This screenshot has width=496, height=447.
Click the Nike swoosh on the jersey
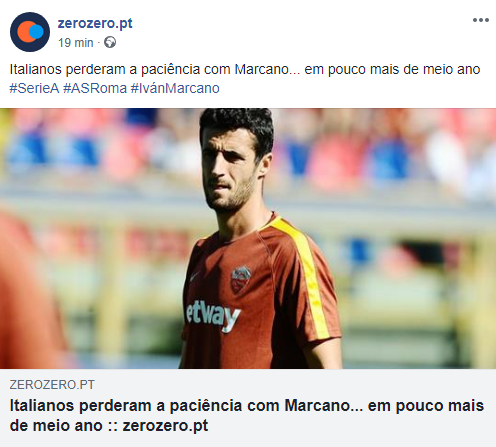click(x=194, y=276)
